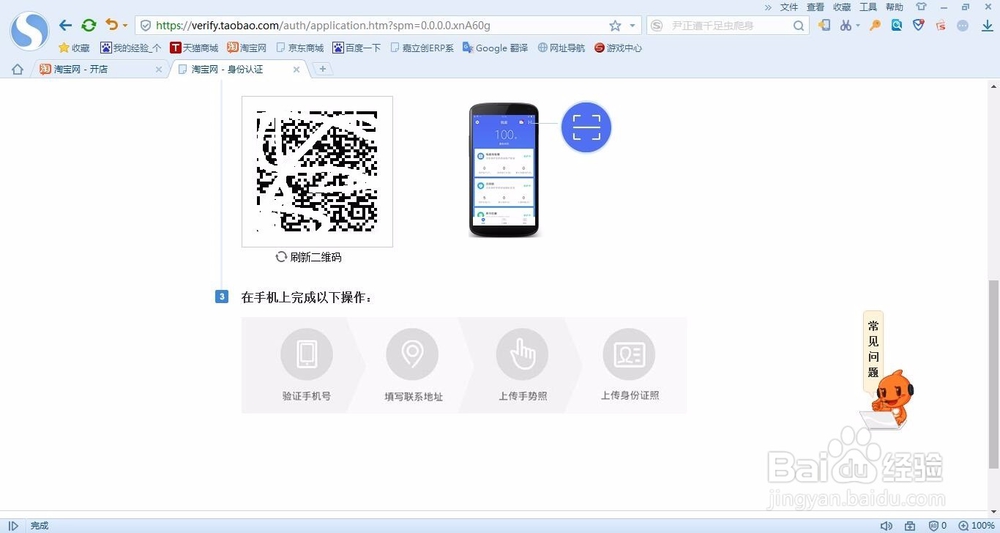Toggle the sidebar panel in status bar
1000x533 pixels.
pos(13,525)
